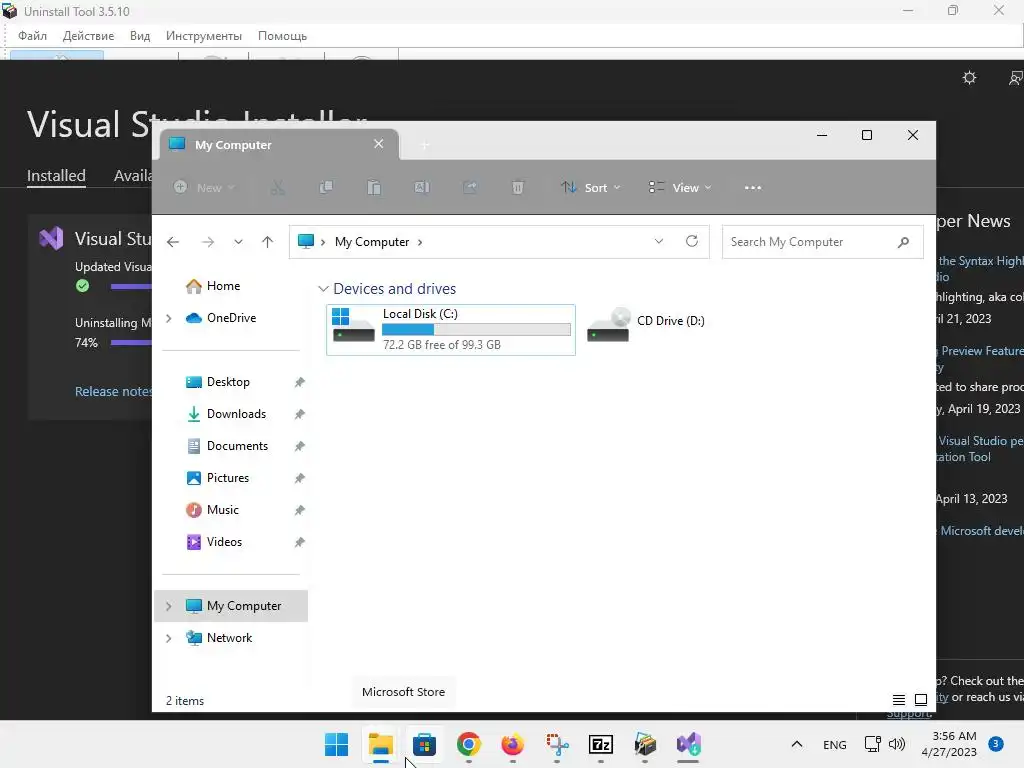Screen dimensions: 1024x768
Task: Open the Sort dropdown
Action: [x=591, y=188]
